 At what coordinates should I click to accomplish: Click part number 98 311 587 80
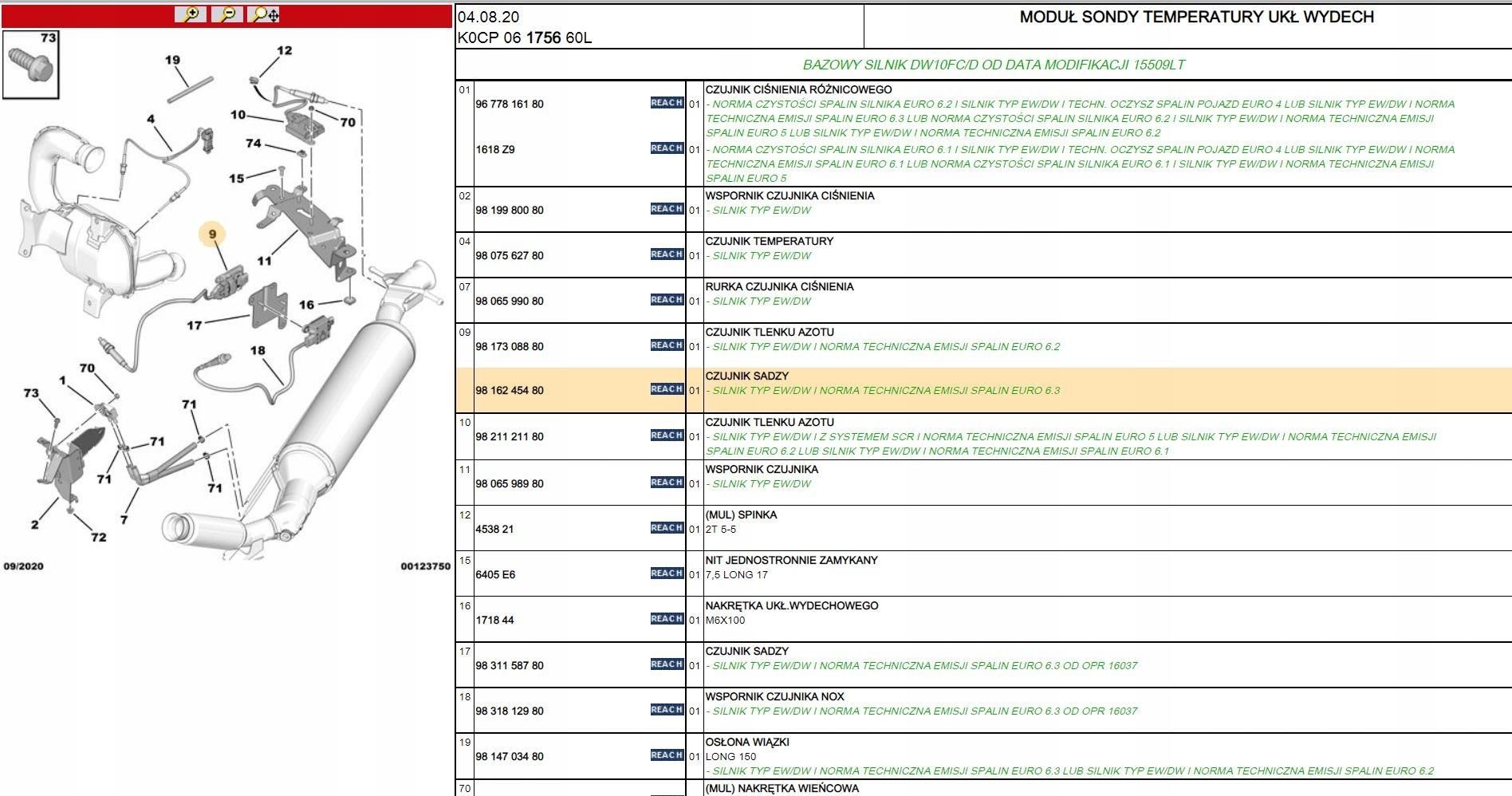[510, 666]
